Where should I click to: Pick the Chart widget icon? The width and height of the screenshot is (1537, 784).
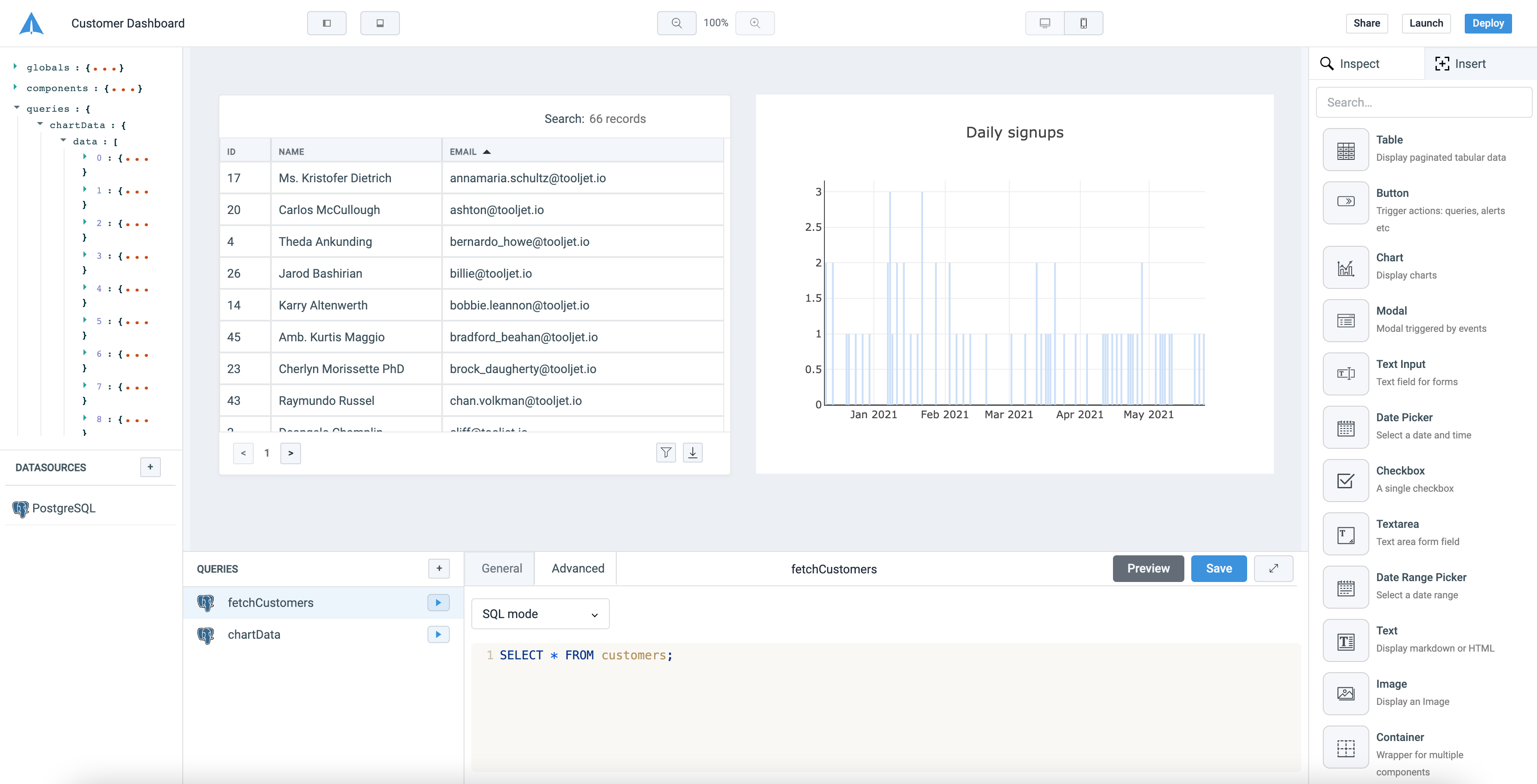coord(1346,267)
